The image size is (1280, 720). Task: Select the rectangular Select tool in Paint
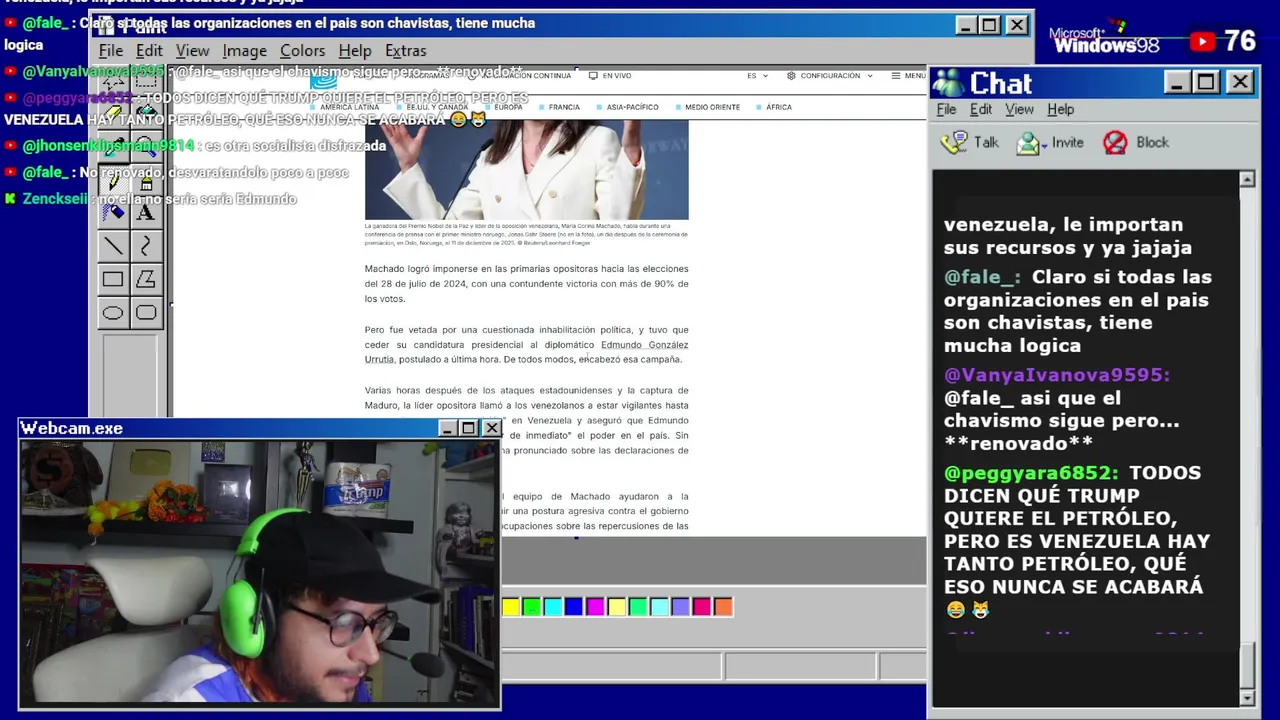(x=146, y=82)
